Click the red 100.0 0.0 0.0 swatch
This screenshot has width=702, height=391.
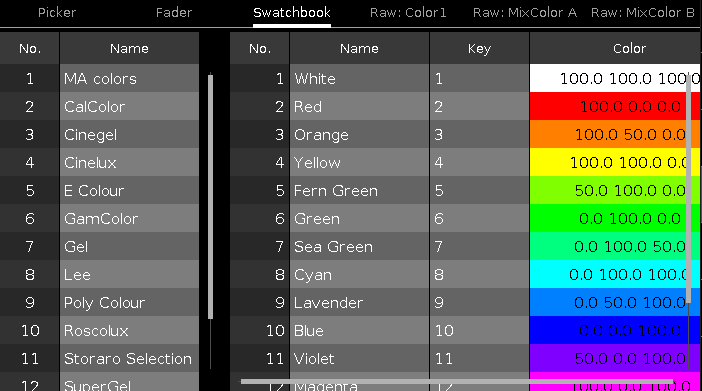point(615,107)
